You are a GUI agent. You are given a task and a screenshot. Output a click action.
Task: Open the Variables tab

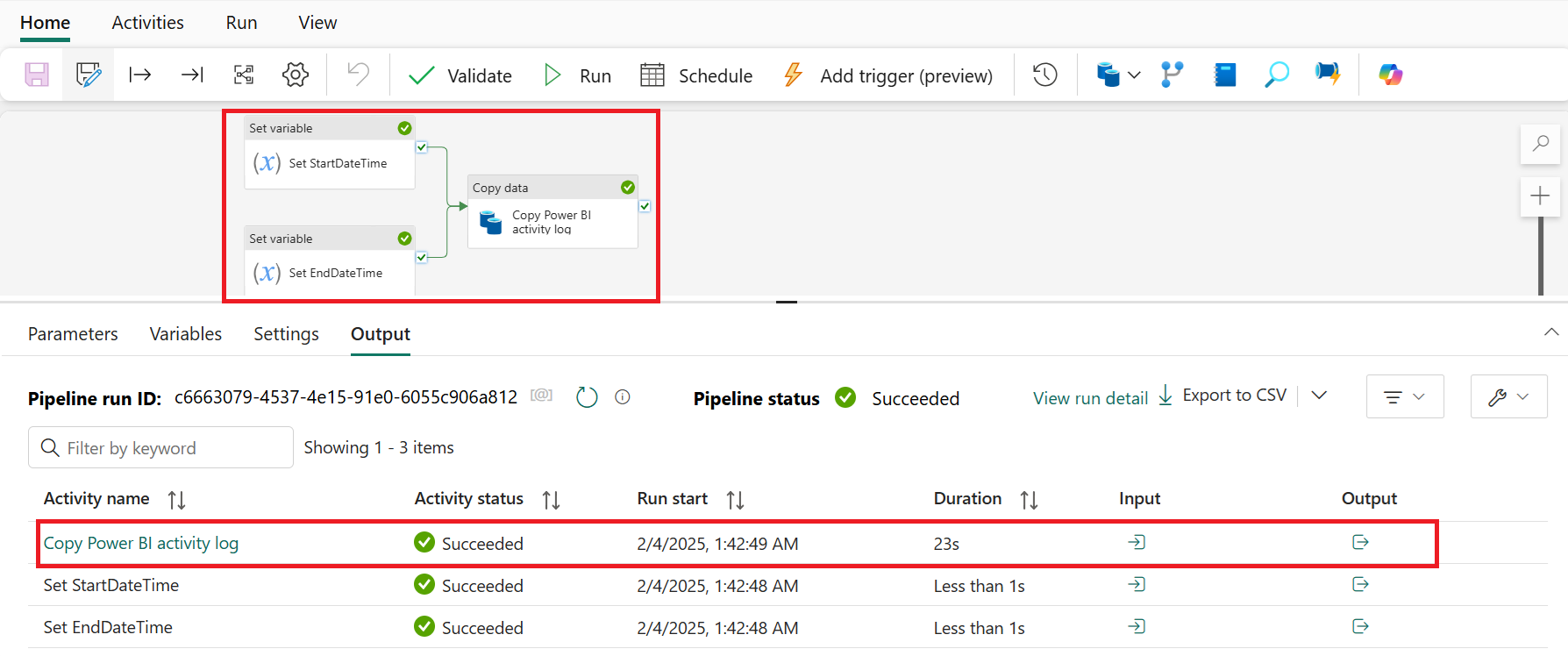tap(186, 334)
